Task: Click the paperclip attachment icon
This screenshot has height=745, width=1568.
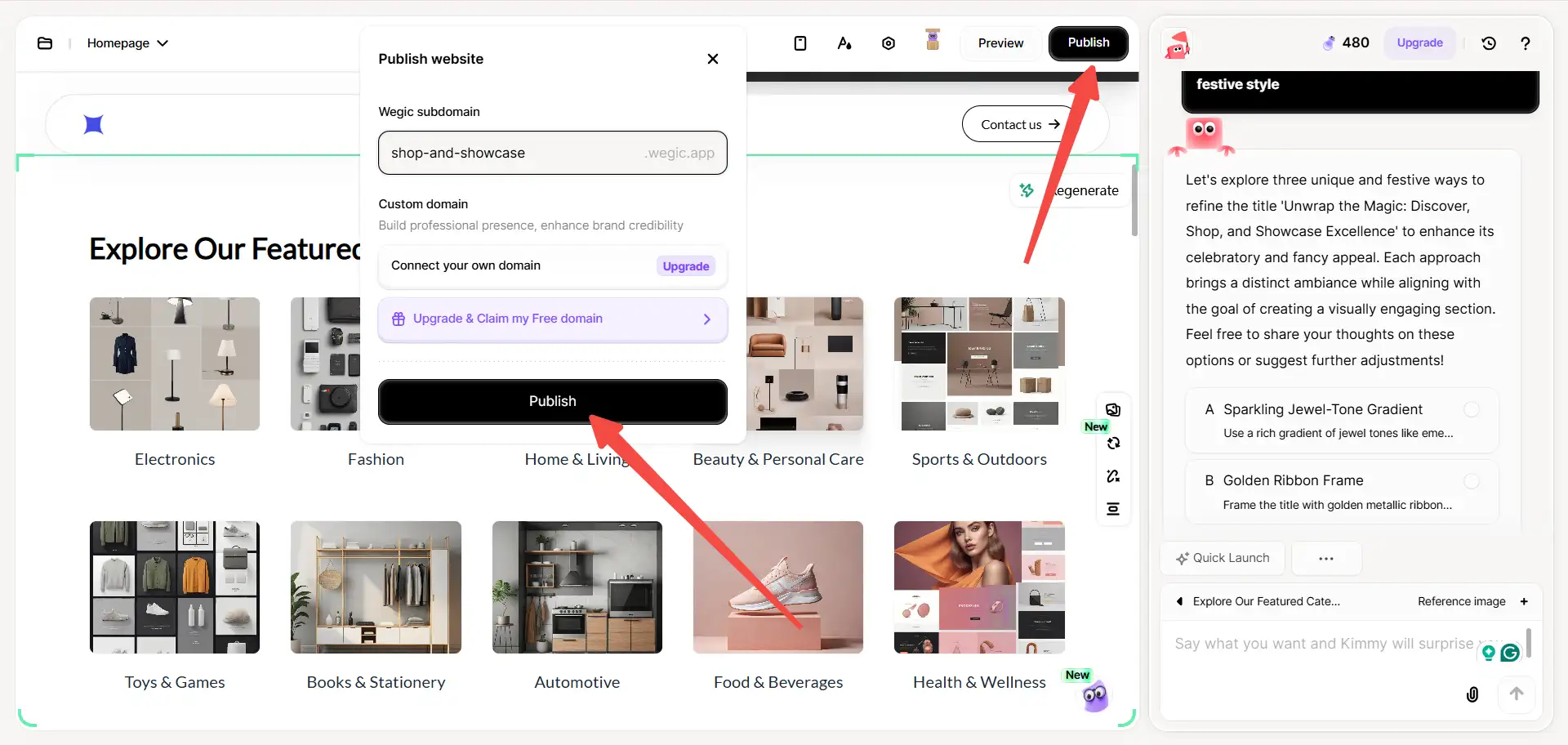Action: 1472,694
